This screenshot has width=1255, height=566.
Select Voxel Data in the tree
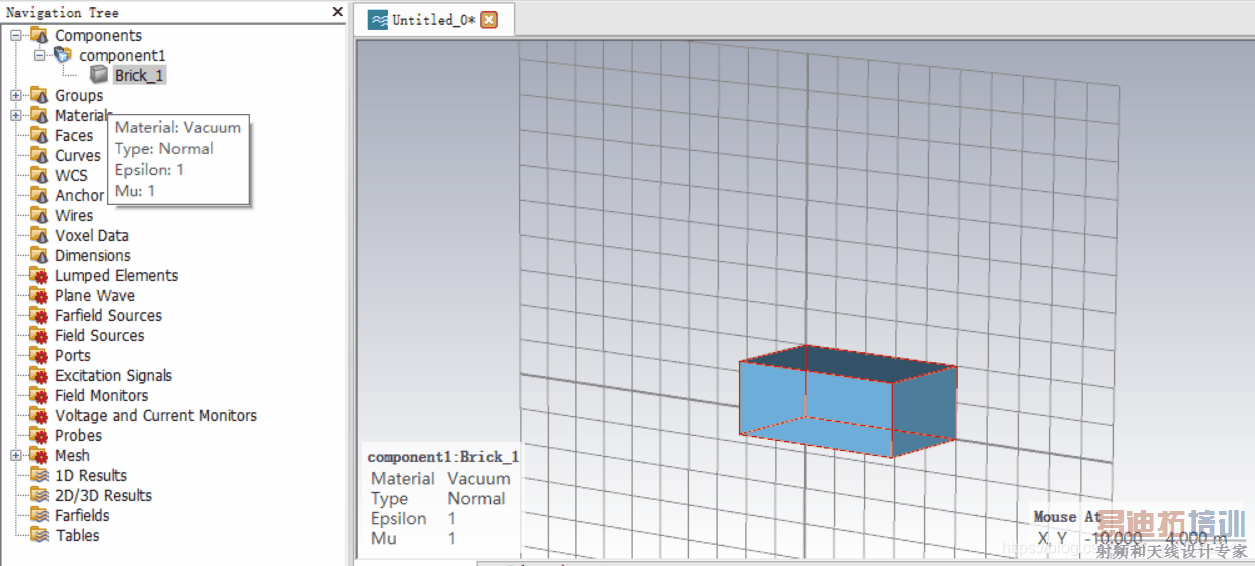[92, 235]
